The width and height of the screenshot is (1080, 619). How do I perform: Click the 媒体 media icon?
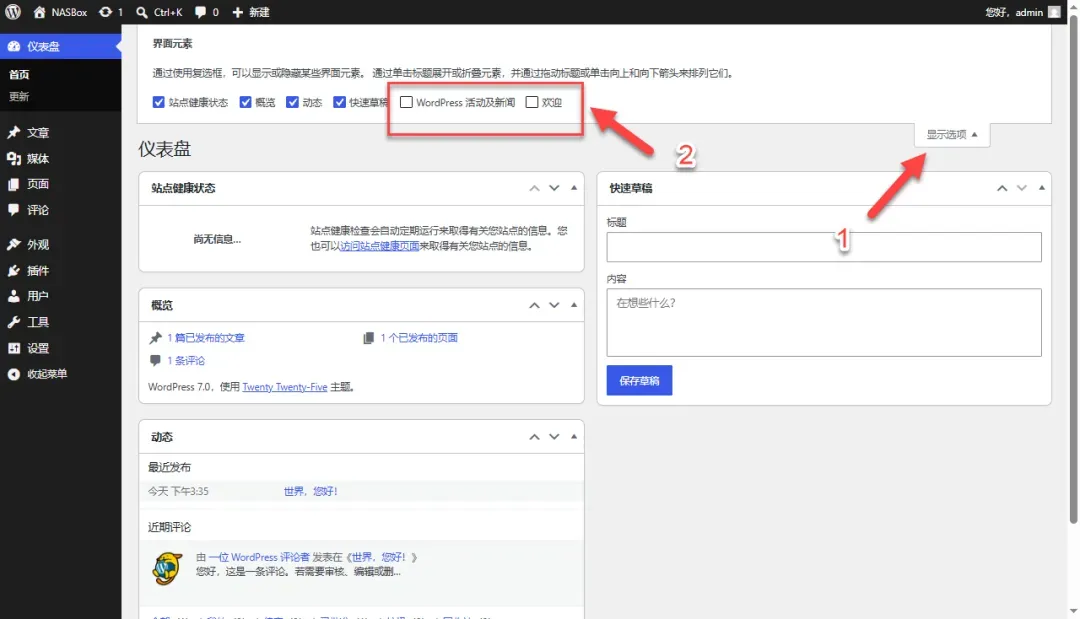click(x=14, y=158)
